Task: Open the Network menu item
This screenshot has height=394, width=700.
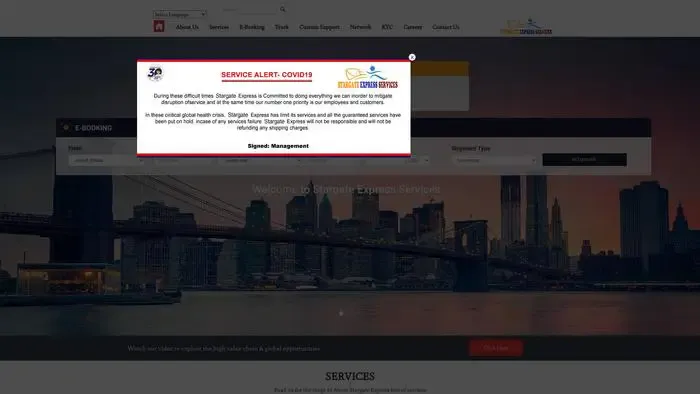Action: point(360,27)
